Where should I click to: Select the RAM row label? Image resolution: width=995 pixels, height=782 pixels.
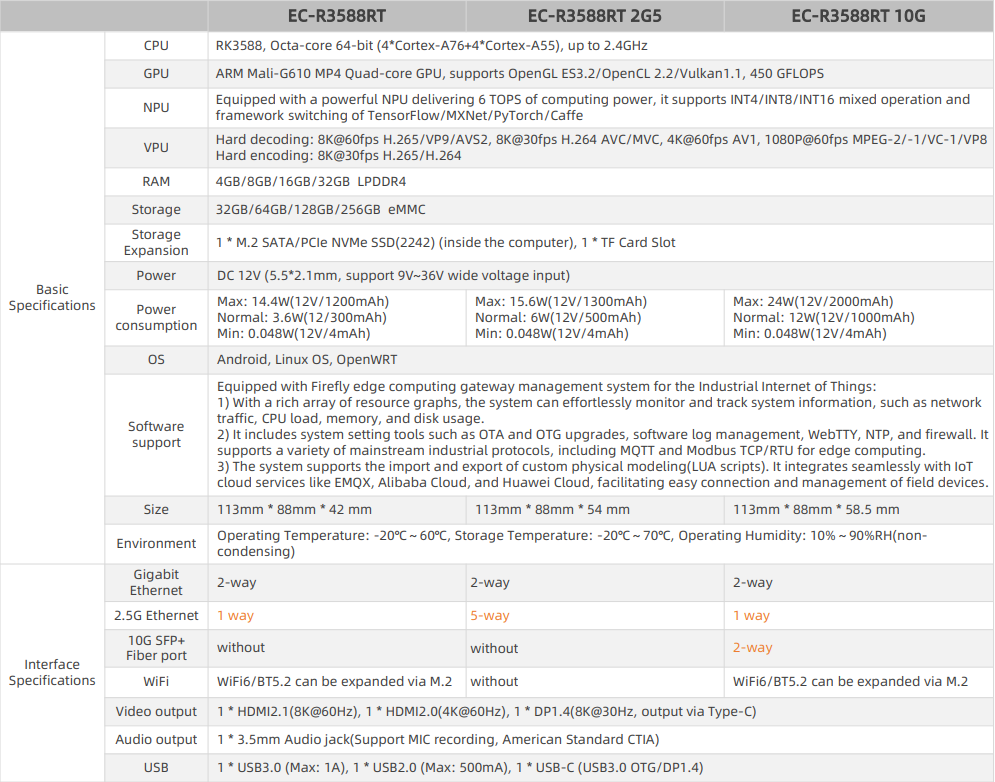156,182
